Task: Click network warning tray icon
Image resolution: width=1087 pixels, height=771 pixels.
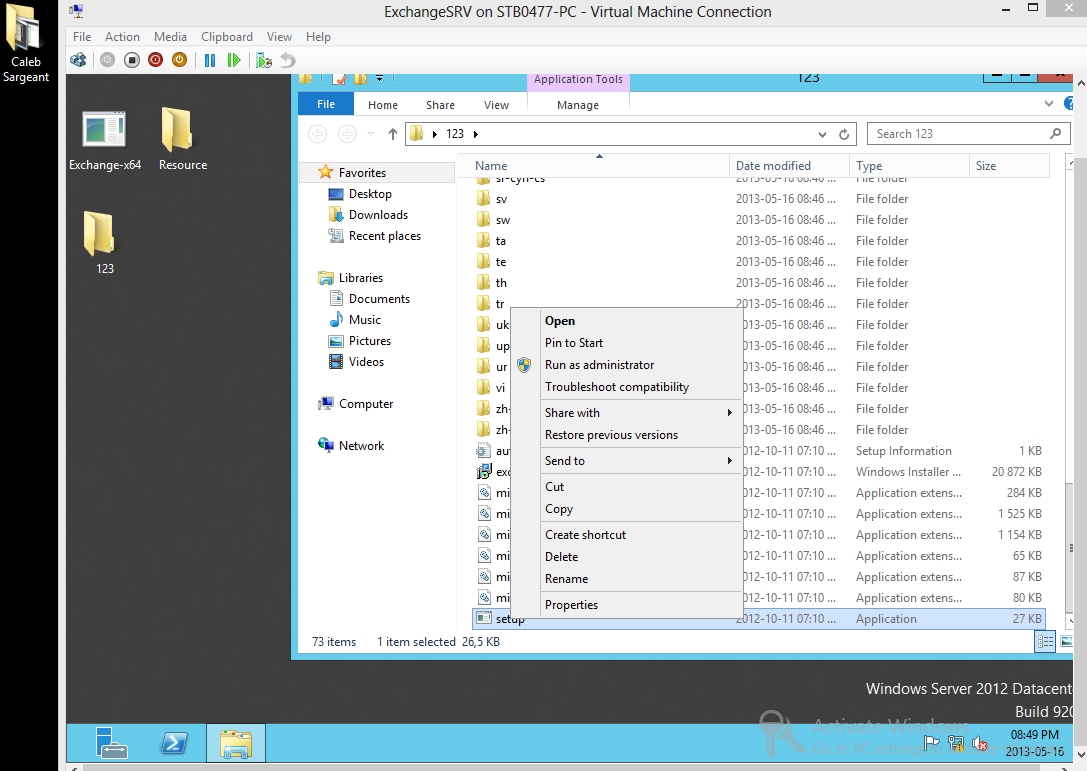Action: 956,744
